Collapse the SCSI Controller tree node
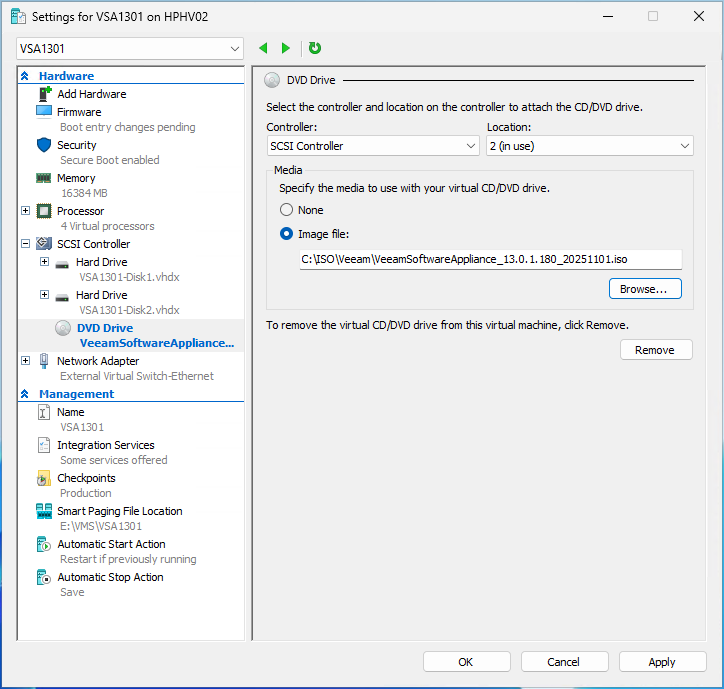724x689 pixels. [25, 244]
